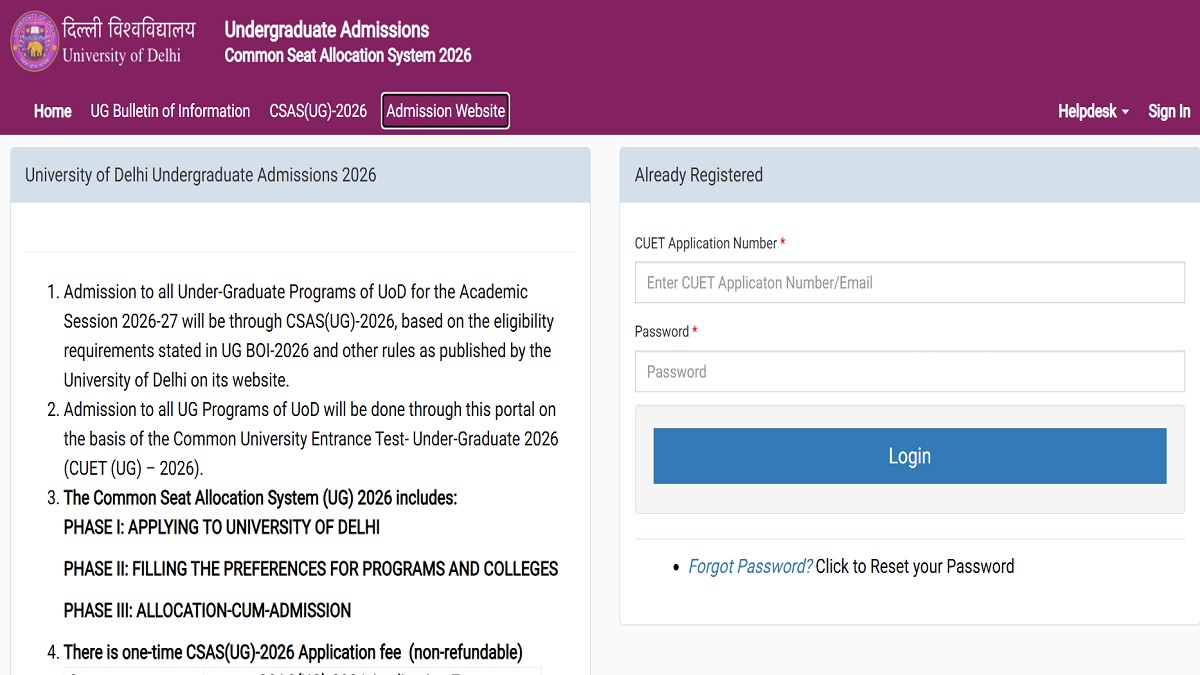The image size is (1200, 675).
Task: Click the University of Delhi name text
Action: (x=121, y=56)
